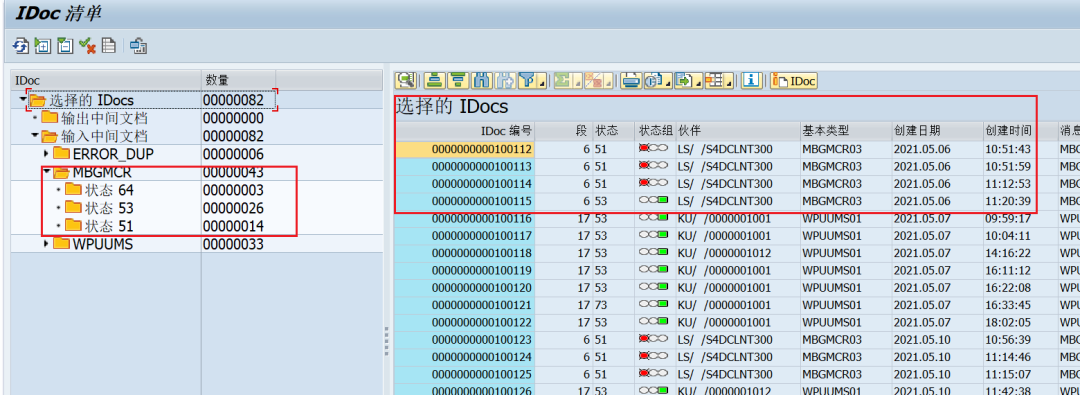Click the Set Filter funnel icon
1080x395 pixels.
coord(527,81)
